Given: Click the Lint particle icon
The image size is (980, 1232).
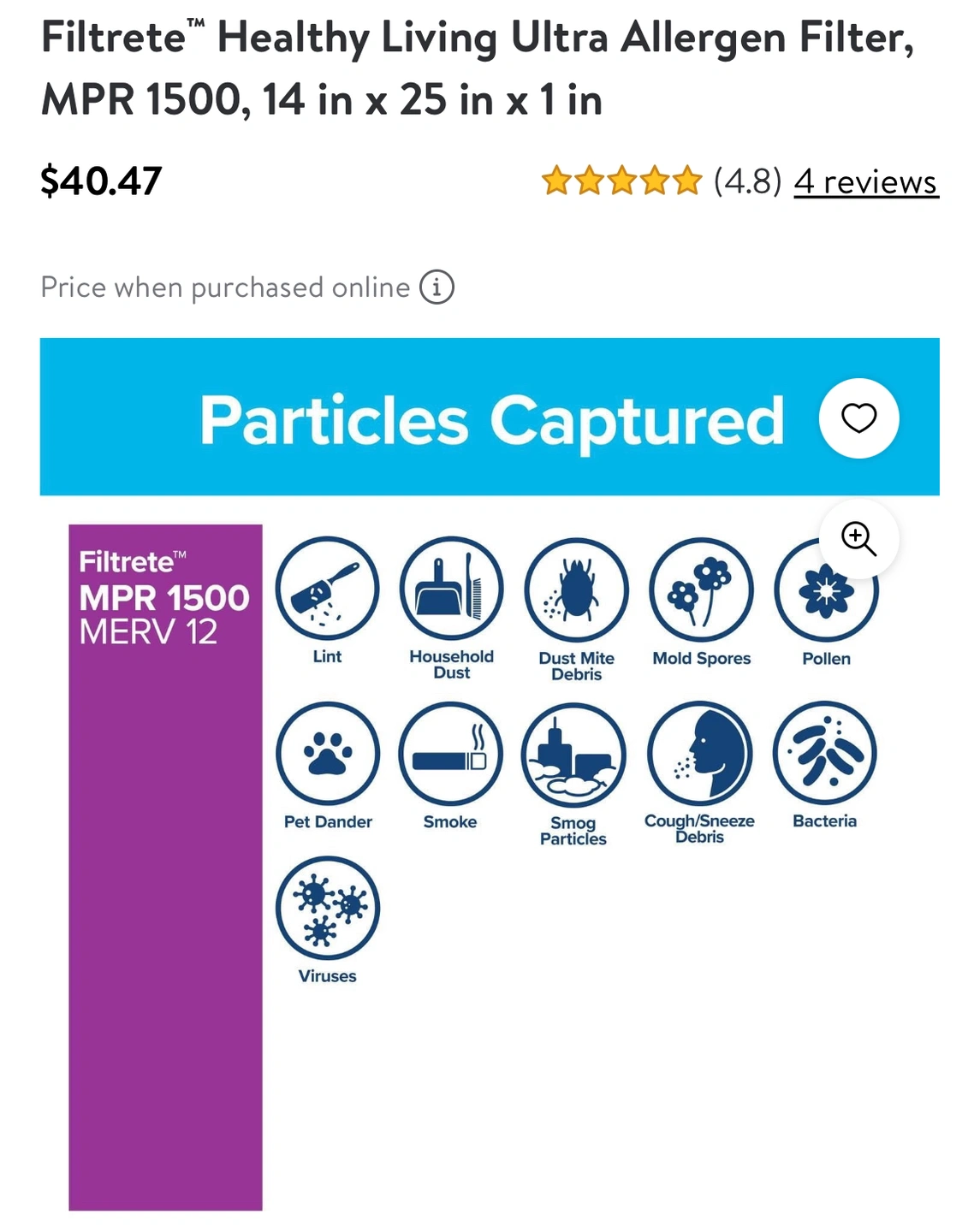Looking at the screenshot, I should tap(327, 589).
